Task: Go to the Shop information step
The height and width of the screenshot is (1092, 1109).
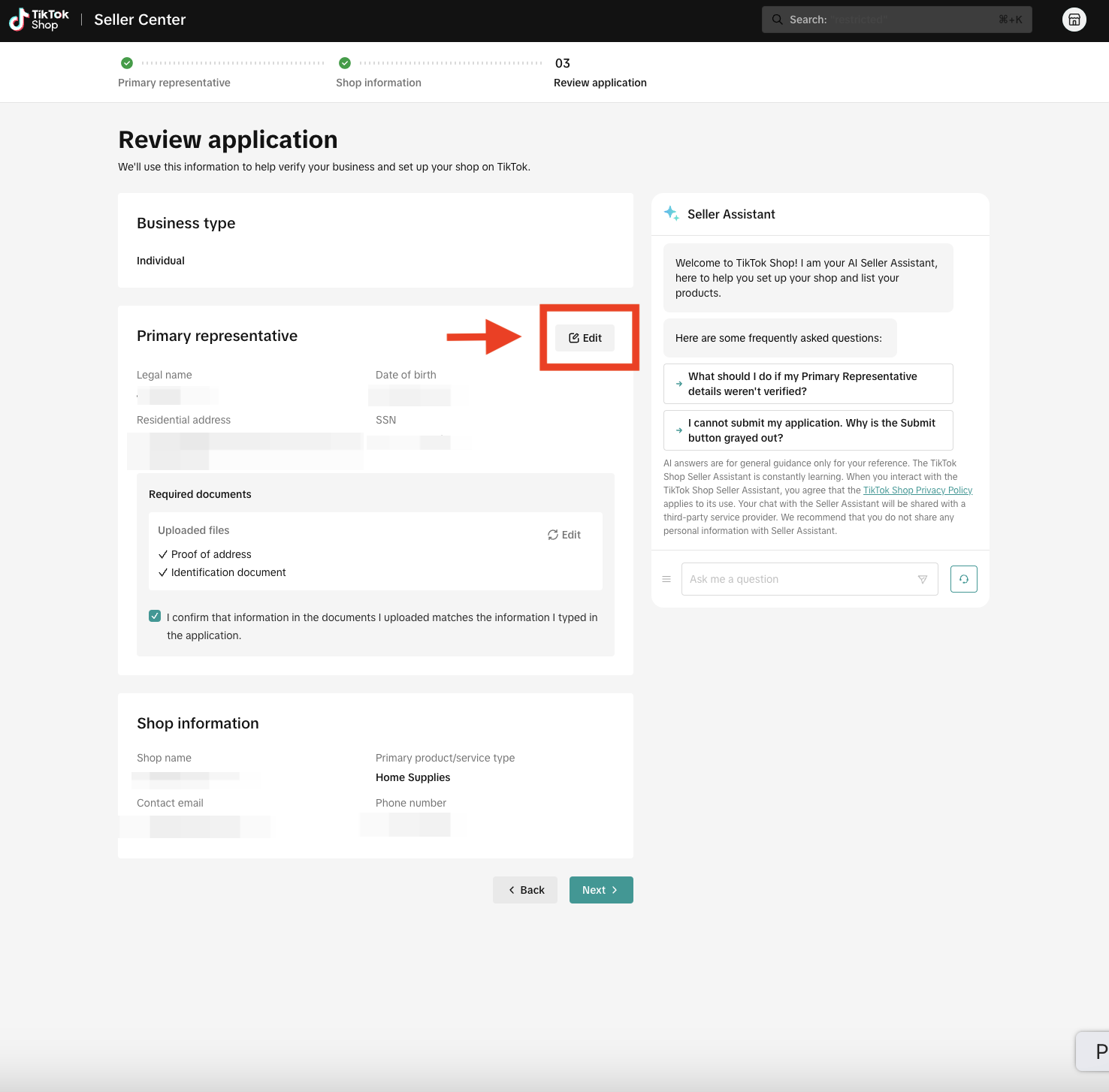Action: (378, 83)
